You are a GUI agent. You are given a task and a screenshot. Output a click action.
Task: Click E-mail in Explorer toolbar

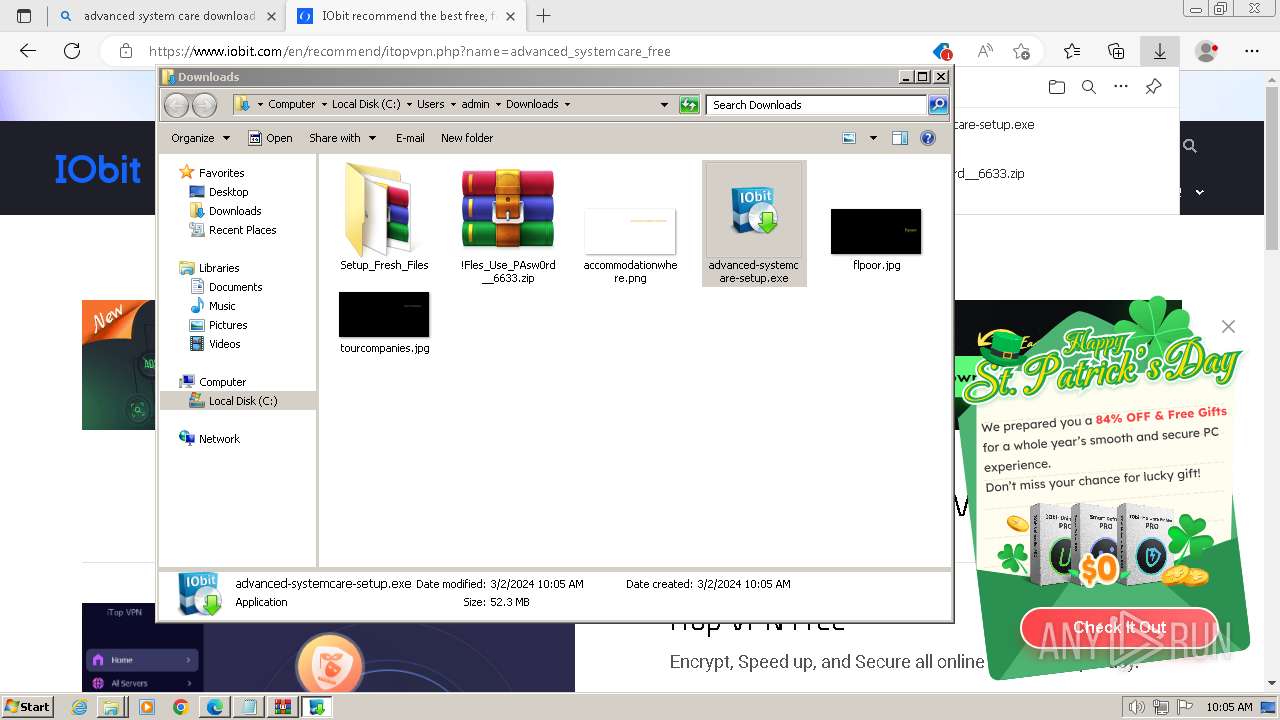click(410, 138)
